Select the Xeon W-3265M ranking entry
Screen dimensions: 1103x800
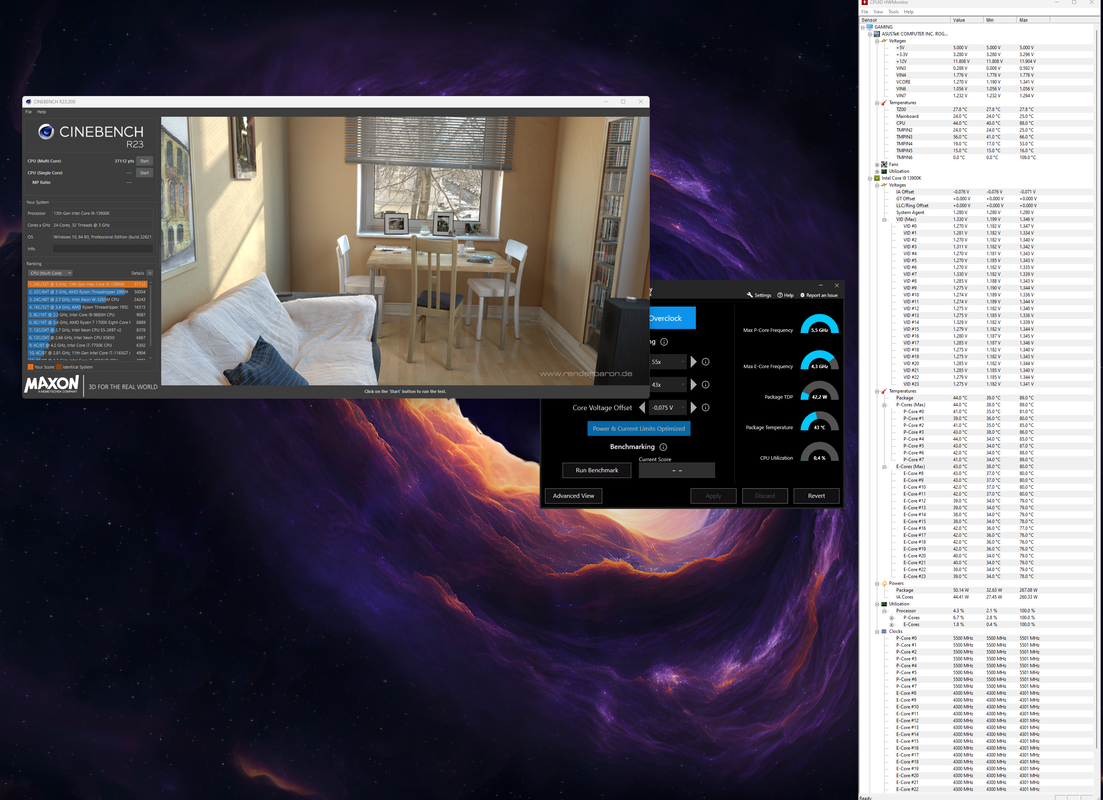click(87, 300)
